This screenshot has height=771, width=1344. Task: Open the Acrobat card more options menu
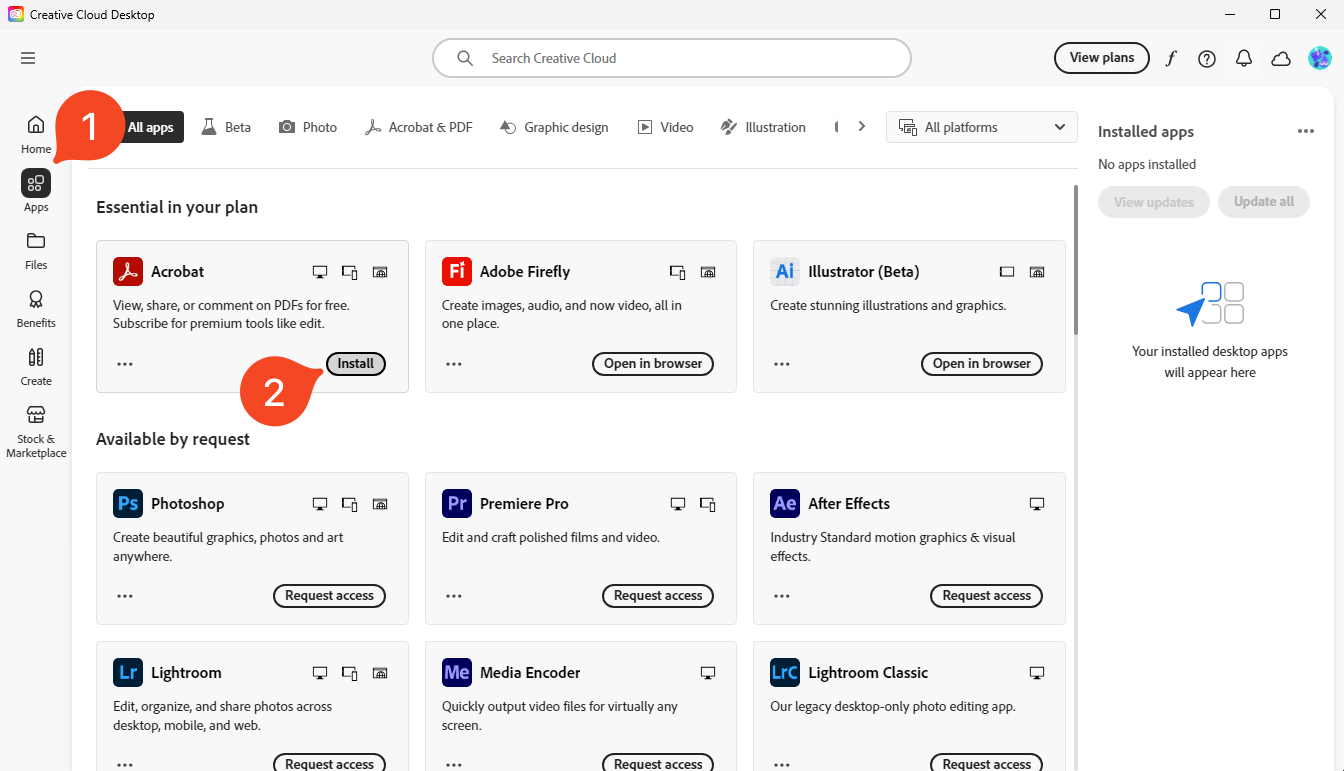(125, 364)
